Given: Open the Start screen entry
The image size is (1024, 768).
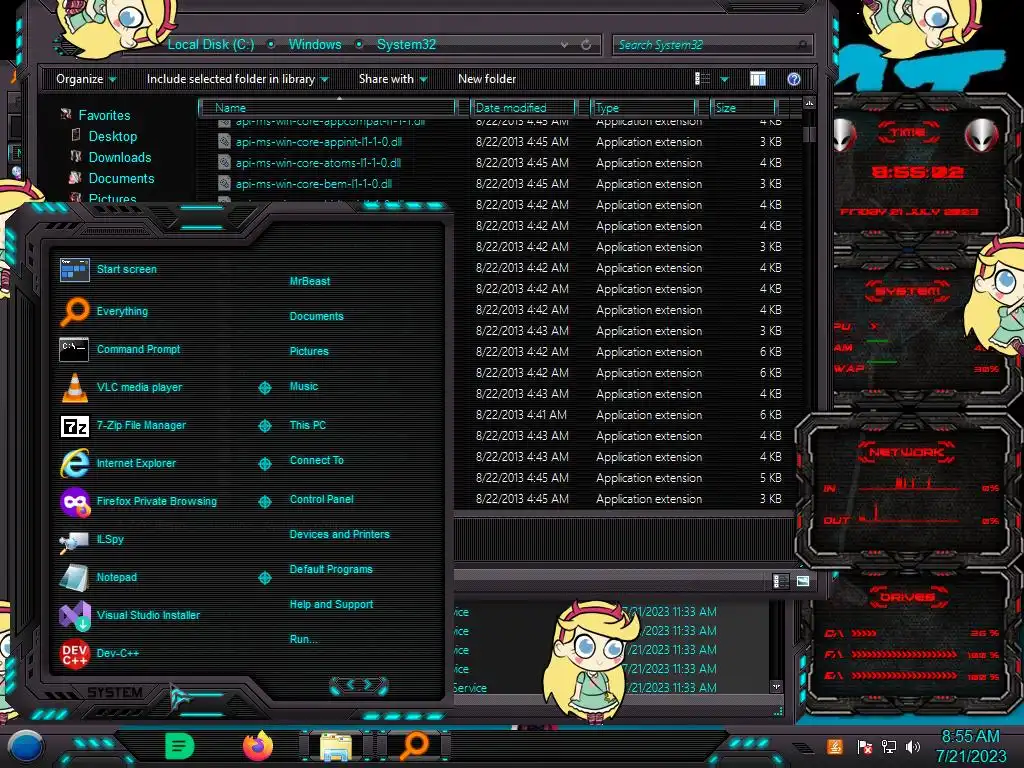Looking at the screenshot, I should [108, 269].
